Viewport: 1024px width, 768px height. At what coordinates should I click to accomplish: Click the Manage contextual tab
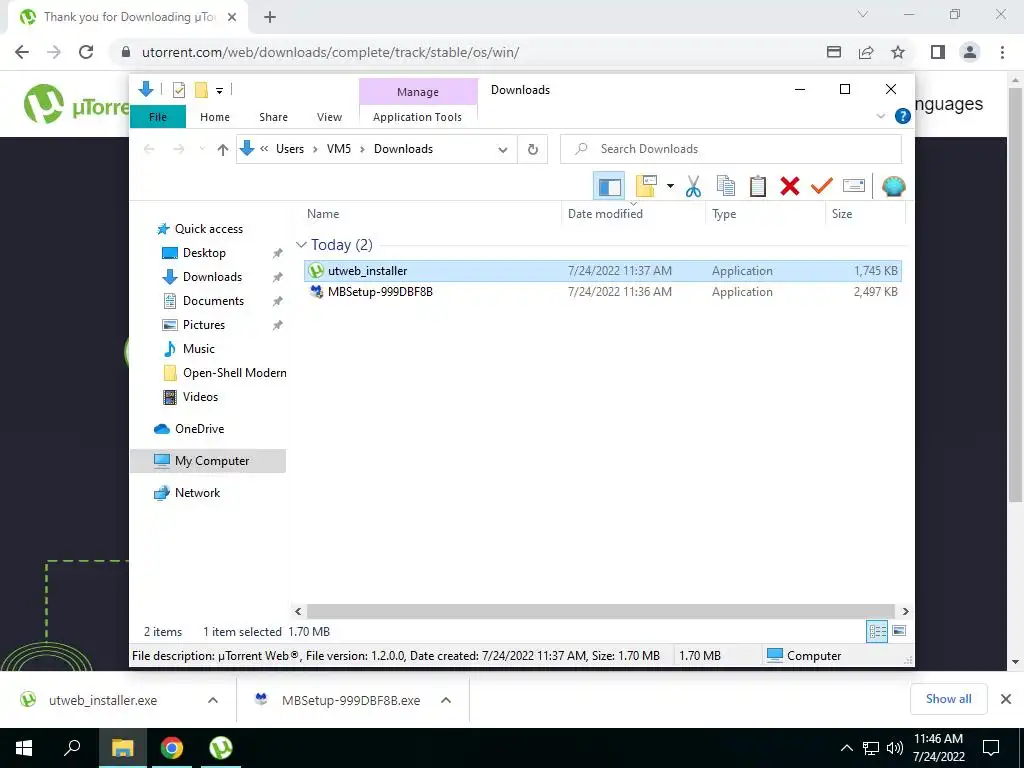(418, 92)
